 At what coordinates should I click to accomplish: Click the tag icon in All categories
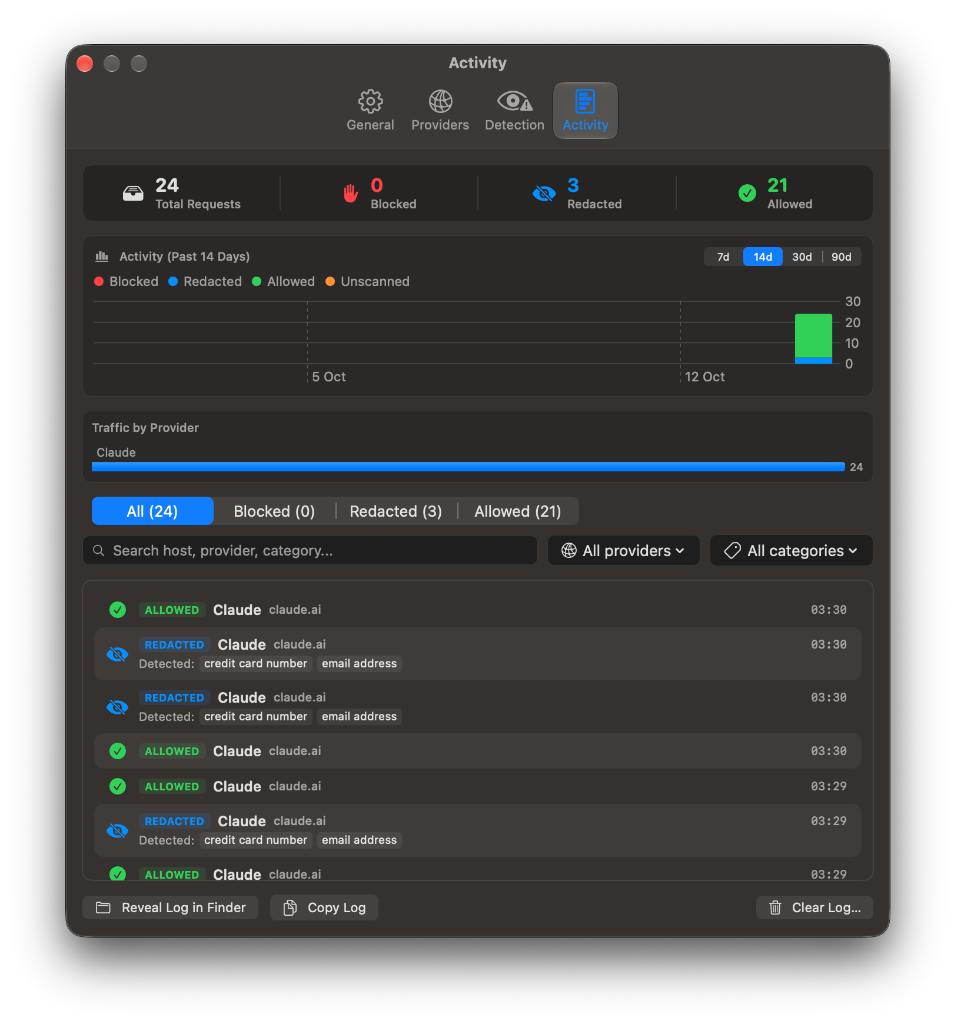[732, 551]
